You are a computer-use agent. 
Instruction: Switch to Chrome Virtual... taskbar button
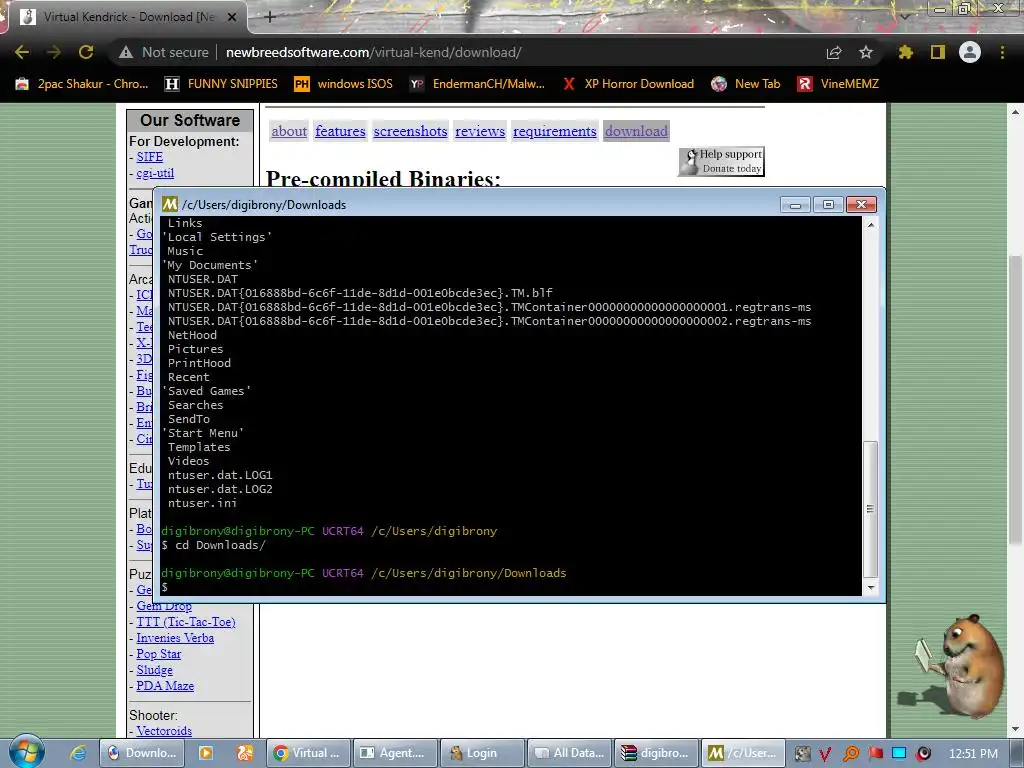[308, 753]
